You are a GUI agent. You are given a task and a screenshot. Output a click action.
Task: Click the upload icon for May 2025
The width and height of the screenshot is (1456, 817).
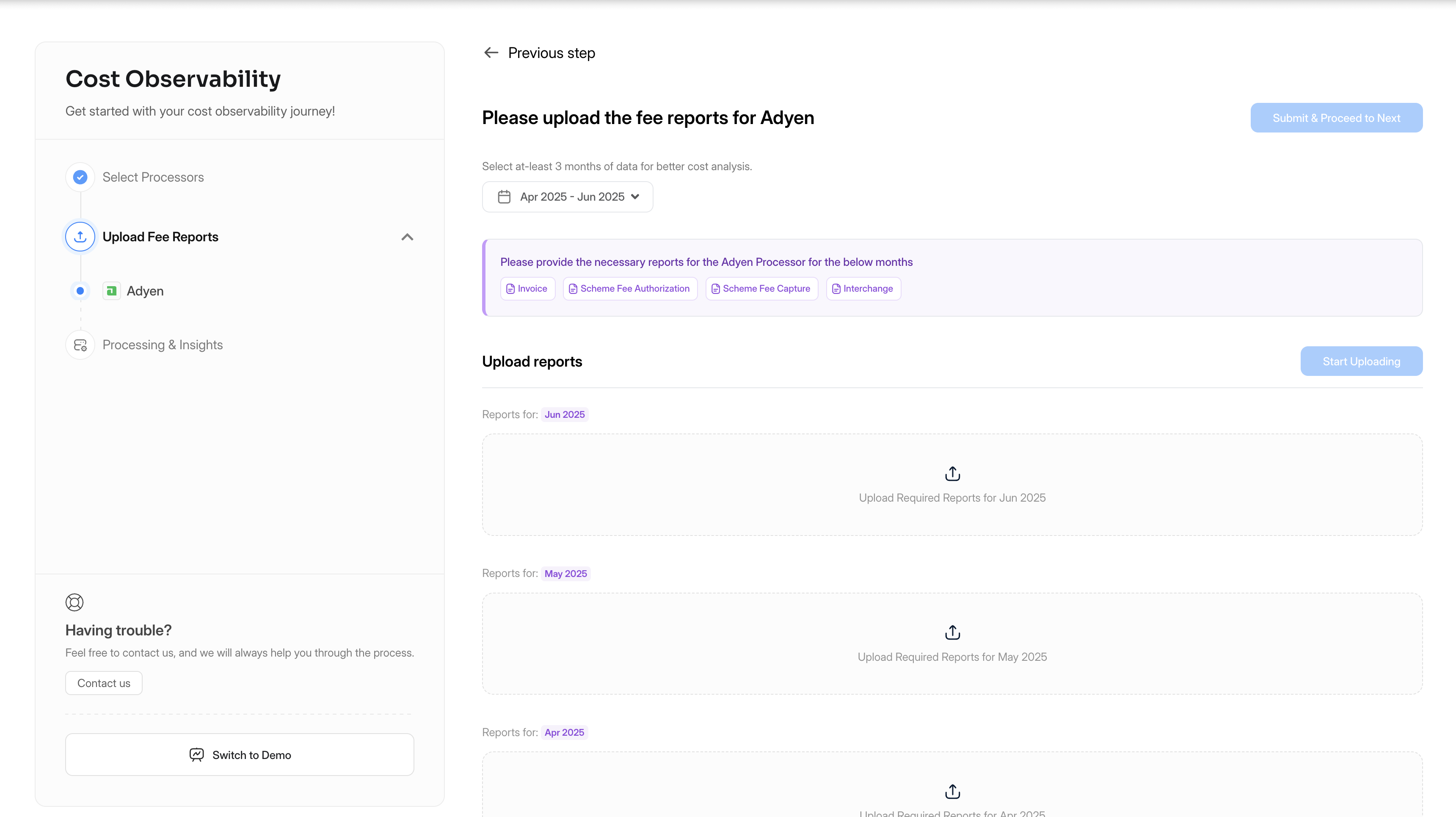tap(952, 633)
